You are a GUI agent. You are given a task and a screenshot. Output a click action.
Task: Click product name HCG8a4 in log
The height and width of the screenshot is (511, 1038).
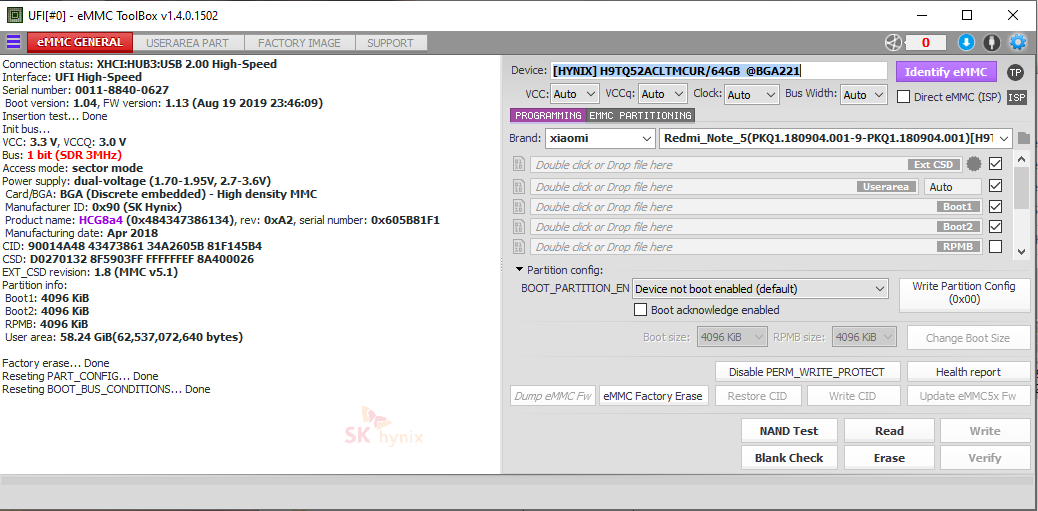click(x=101, y=220)
